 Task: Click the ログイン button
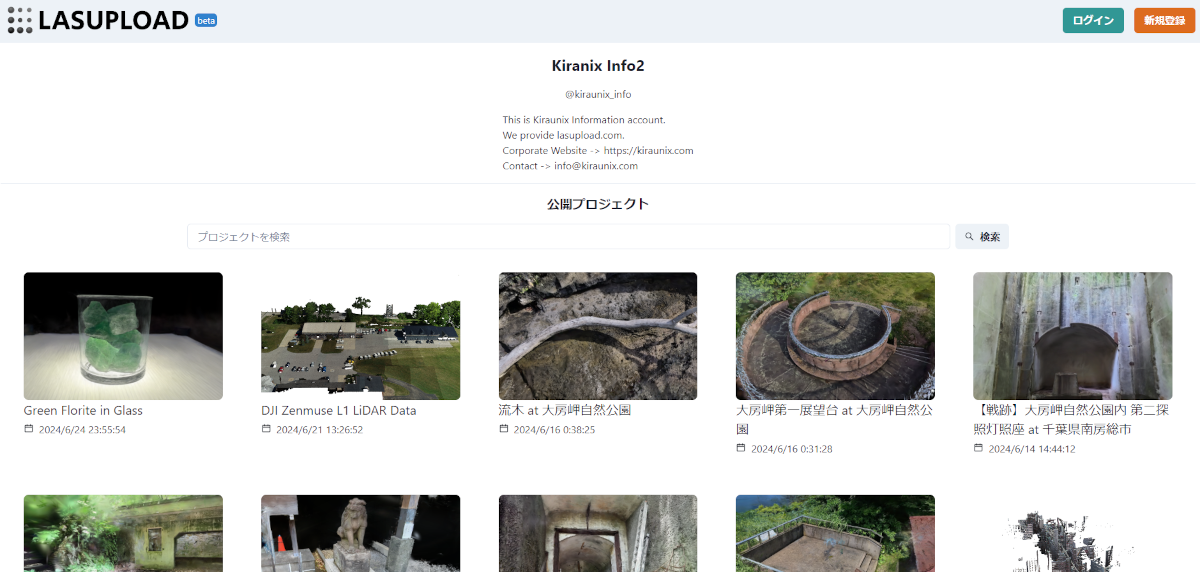click(x=1093, y=21)
